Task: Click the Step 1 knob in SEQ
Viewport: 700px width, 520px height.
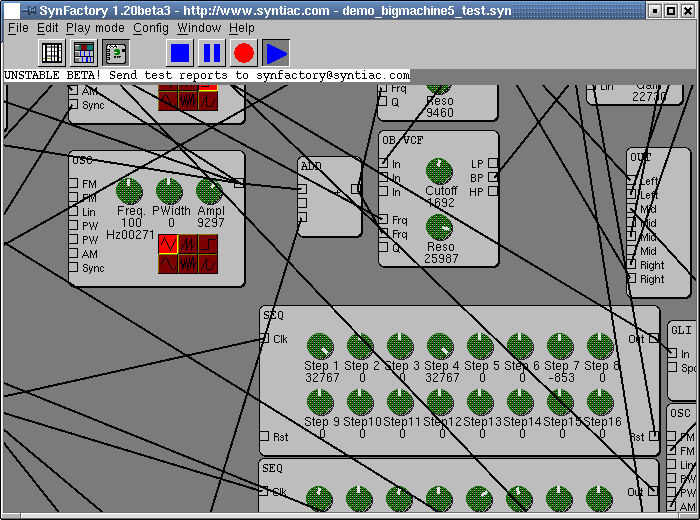Action: click(x=320, y=346)
